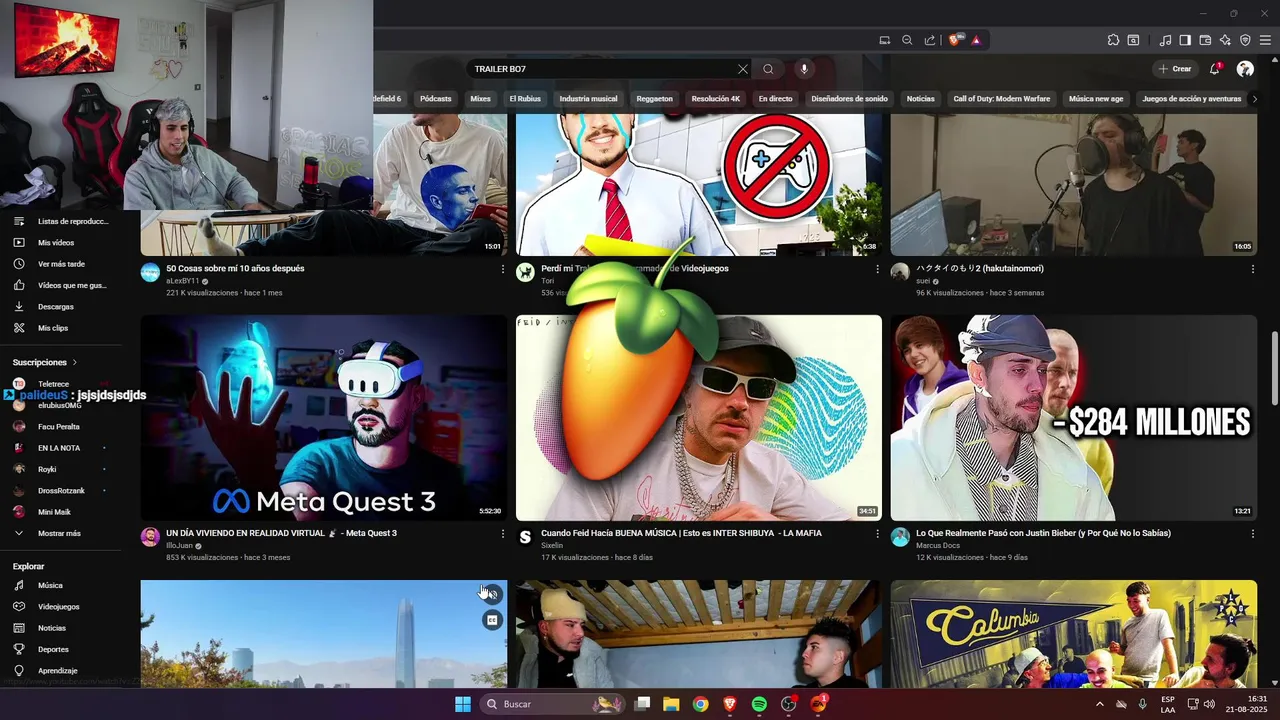The width and height of the screenshot is (1280, 720).
Task: Open the browser hamburger menu
Action: click(x=1265, y=40)
